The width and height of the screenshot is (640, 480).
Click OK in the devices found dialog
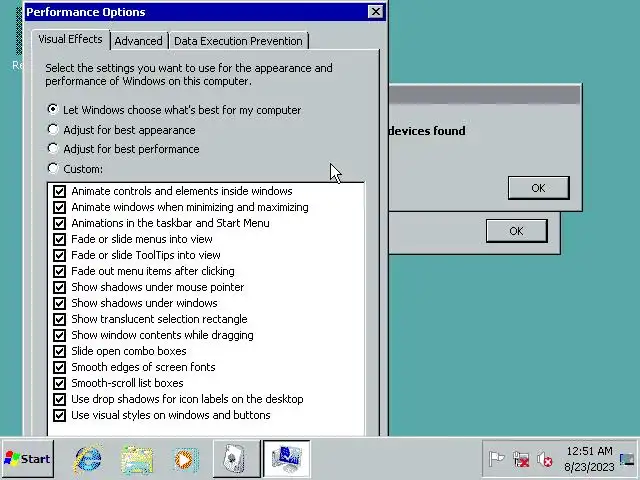538,188
